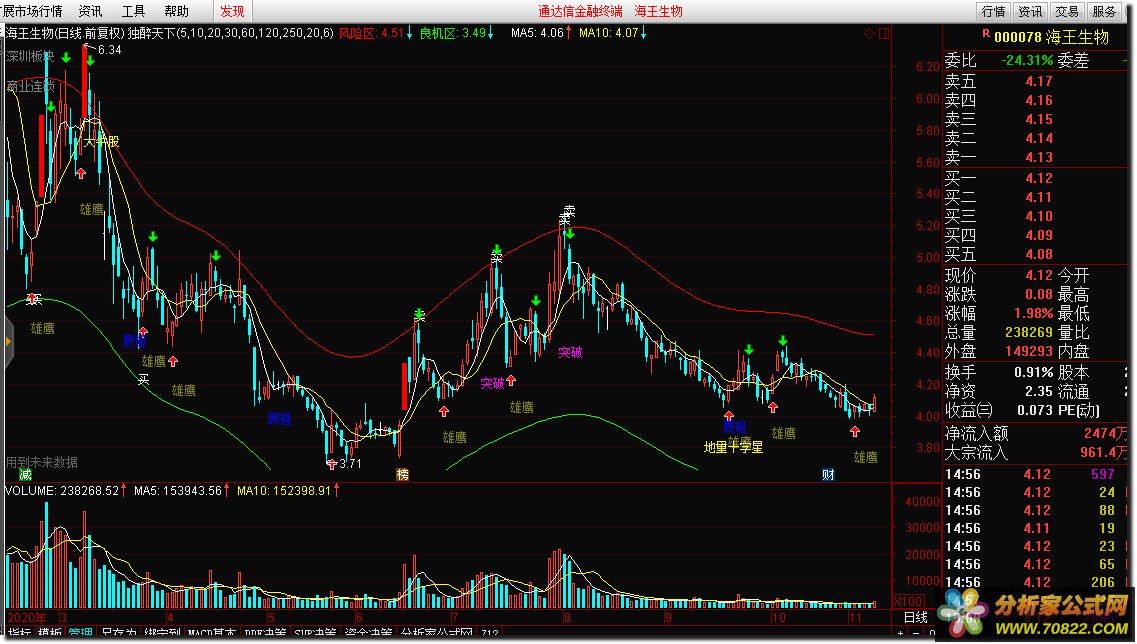Viewport: 1137px width, 644px height.
Task: Click the 地量十字星 chart label
Action: pyautogui.click(x=733, y=447)
